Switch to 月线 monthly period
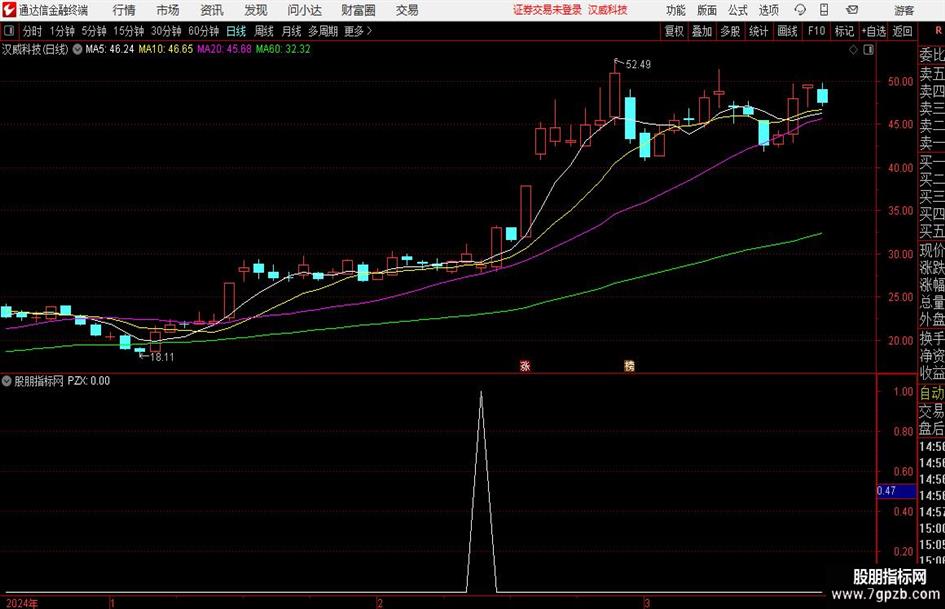 (x=291, y=31)
